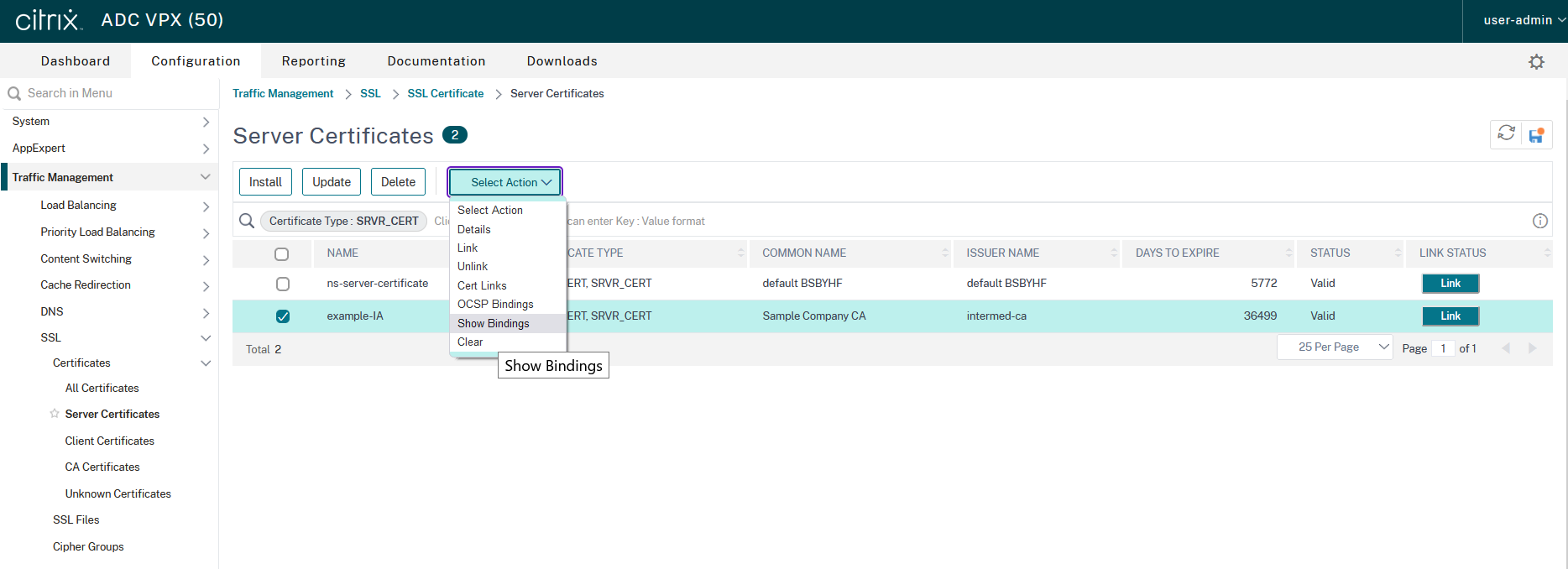Image resolution: width=1568 pixels, height=569 pixels.
Task: Open CA Certificates in sidebar
Action: coord(102,467)
